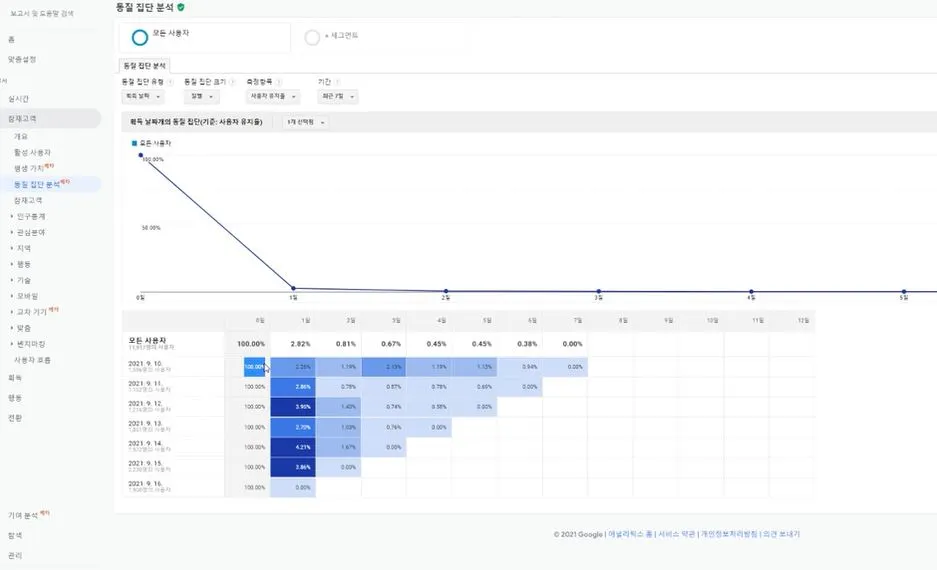Open the 1개 선택됨 cohort selection dropdown

[x=305, y=122]
